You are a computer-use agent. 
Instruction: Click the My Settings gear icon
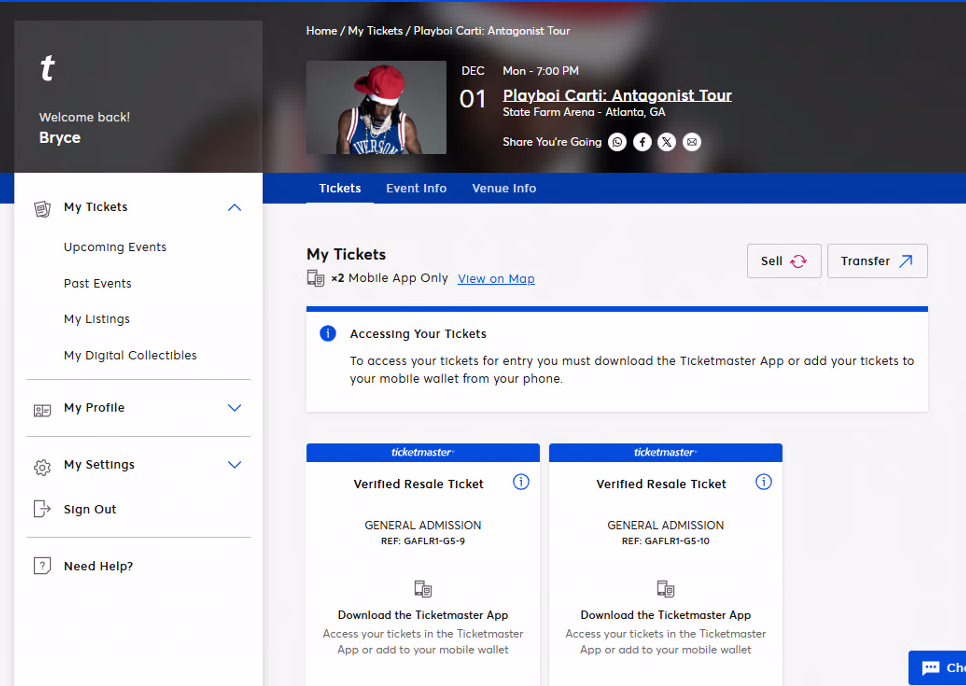click(42, 467)
